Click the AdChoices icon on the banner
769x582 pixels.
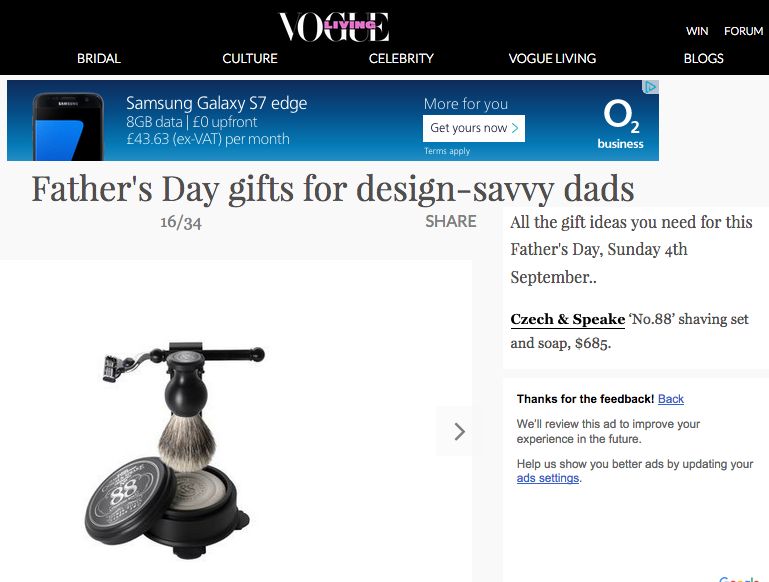650,87
